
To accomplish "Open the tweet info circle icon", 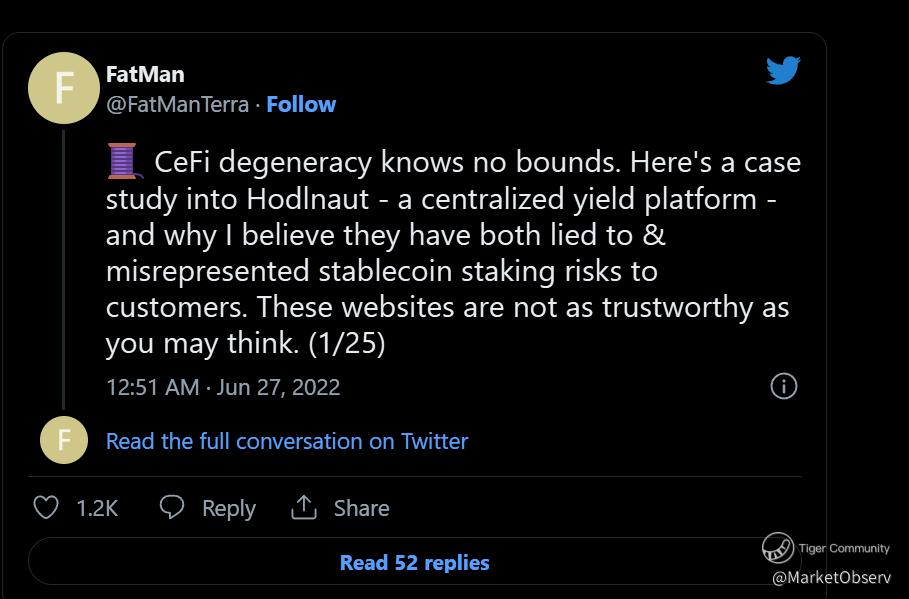I will point(784,387).
